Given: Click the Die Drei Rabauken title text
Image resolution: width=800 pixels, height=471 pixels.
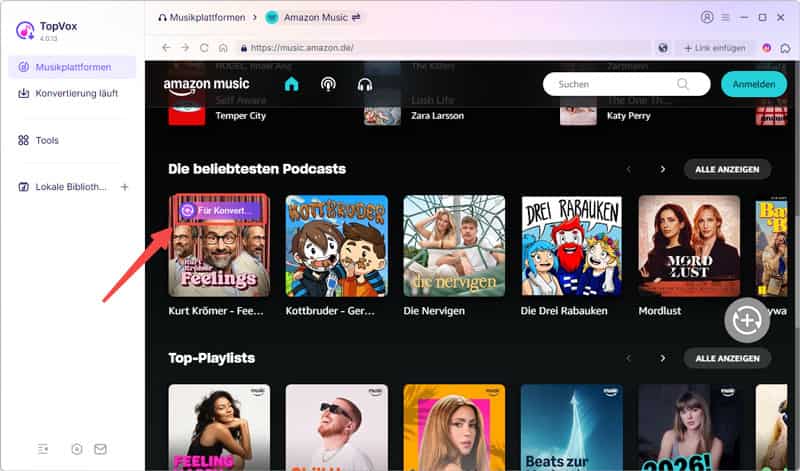Looking at the screenshot, I should click(564, 311).
